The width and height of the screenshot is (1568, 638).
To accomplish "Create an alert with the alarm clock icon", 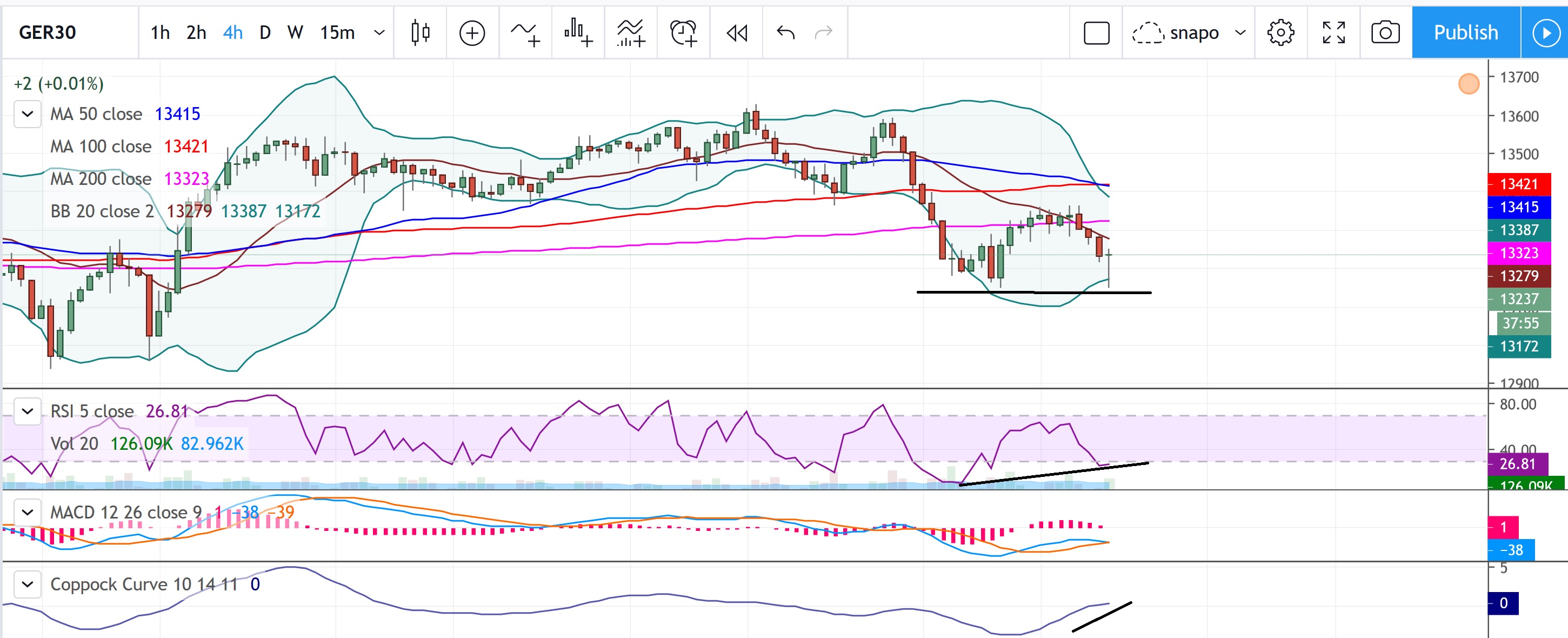I will pyautogui.click(x=683, y=32).
